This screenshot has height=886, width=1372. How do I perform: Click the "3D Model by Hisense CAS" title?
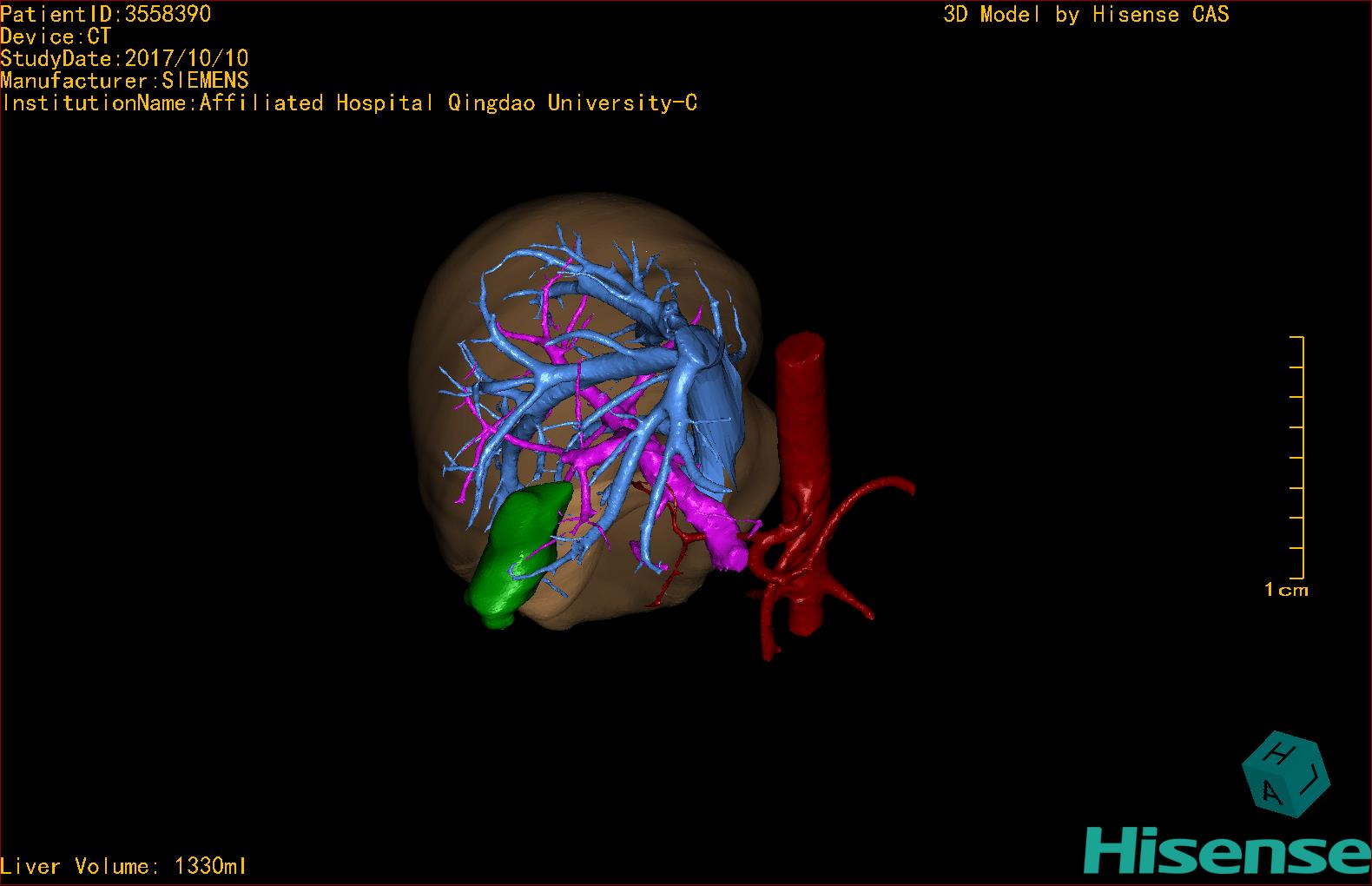point(1086,15)
